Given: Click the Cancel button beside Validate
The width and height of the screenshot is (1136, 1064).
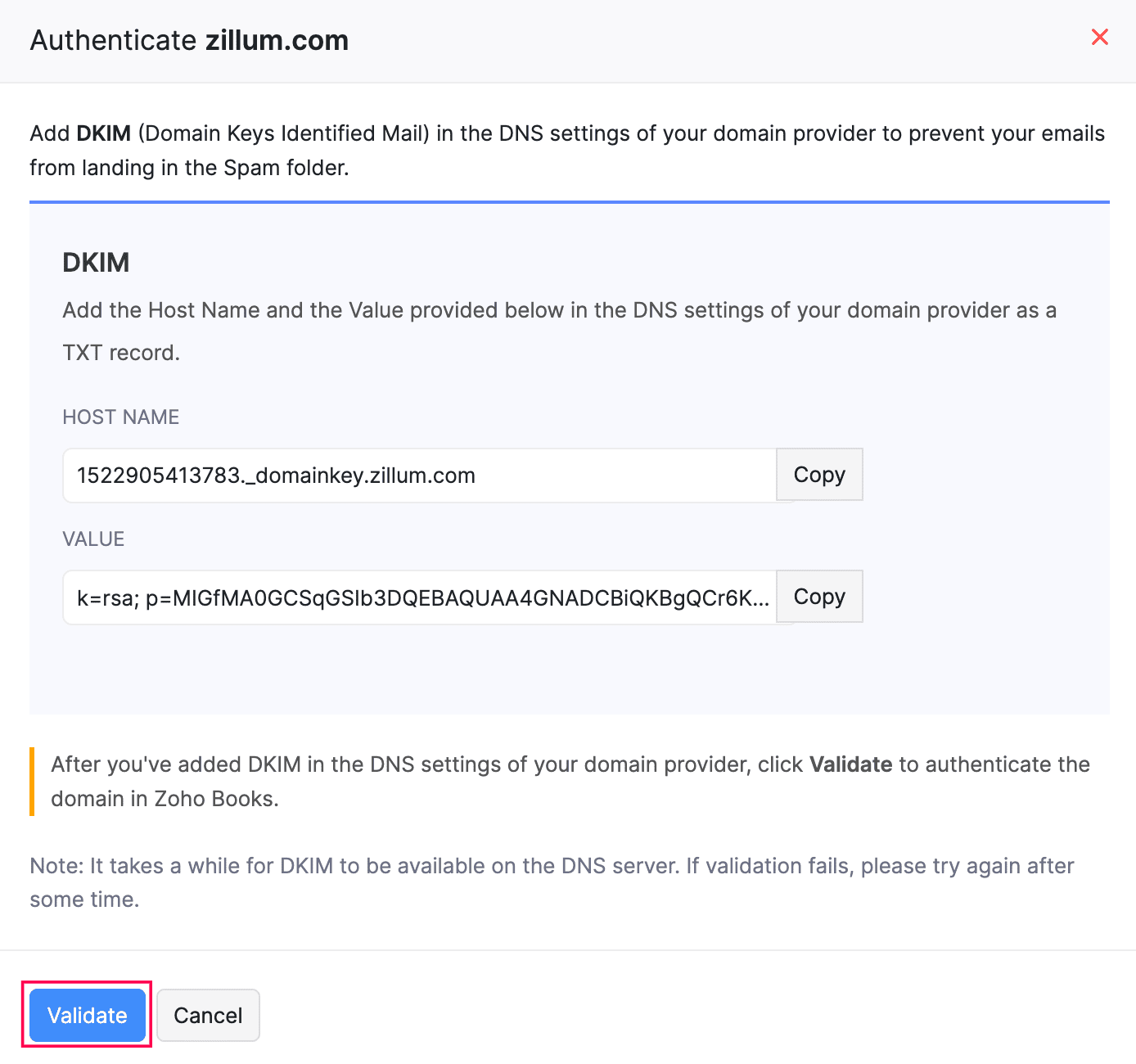Looking at the screenshot, I should click(x=208, y=1015).
